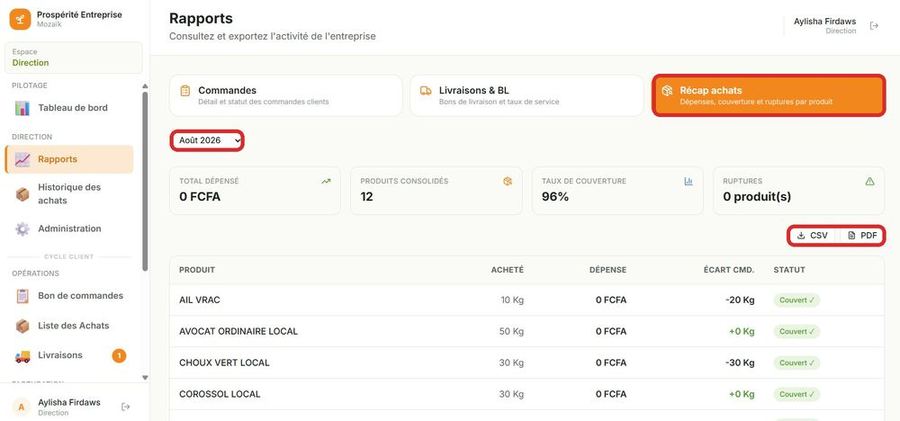Switch to the Commandes report tab
Viewport: 900px width, 421px height.
[286, 95]
